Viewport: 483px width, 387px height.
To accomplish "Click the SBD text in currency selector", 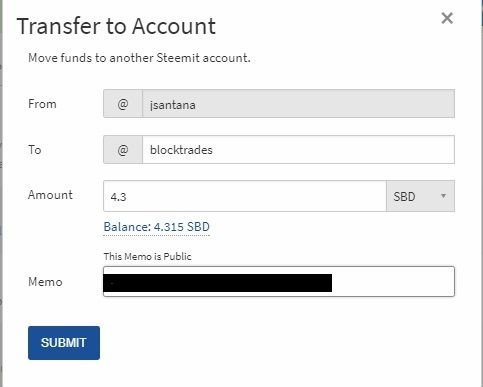I will pos(404,197).
